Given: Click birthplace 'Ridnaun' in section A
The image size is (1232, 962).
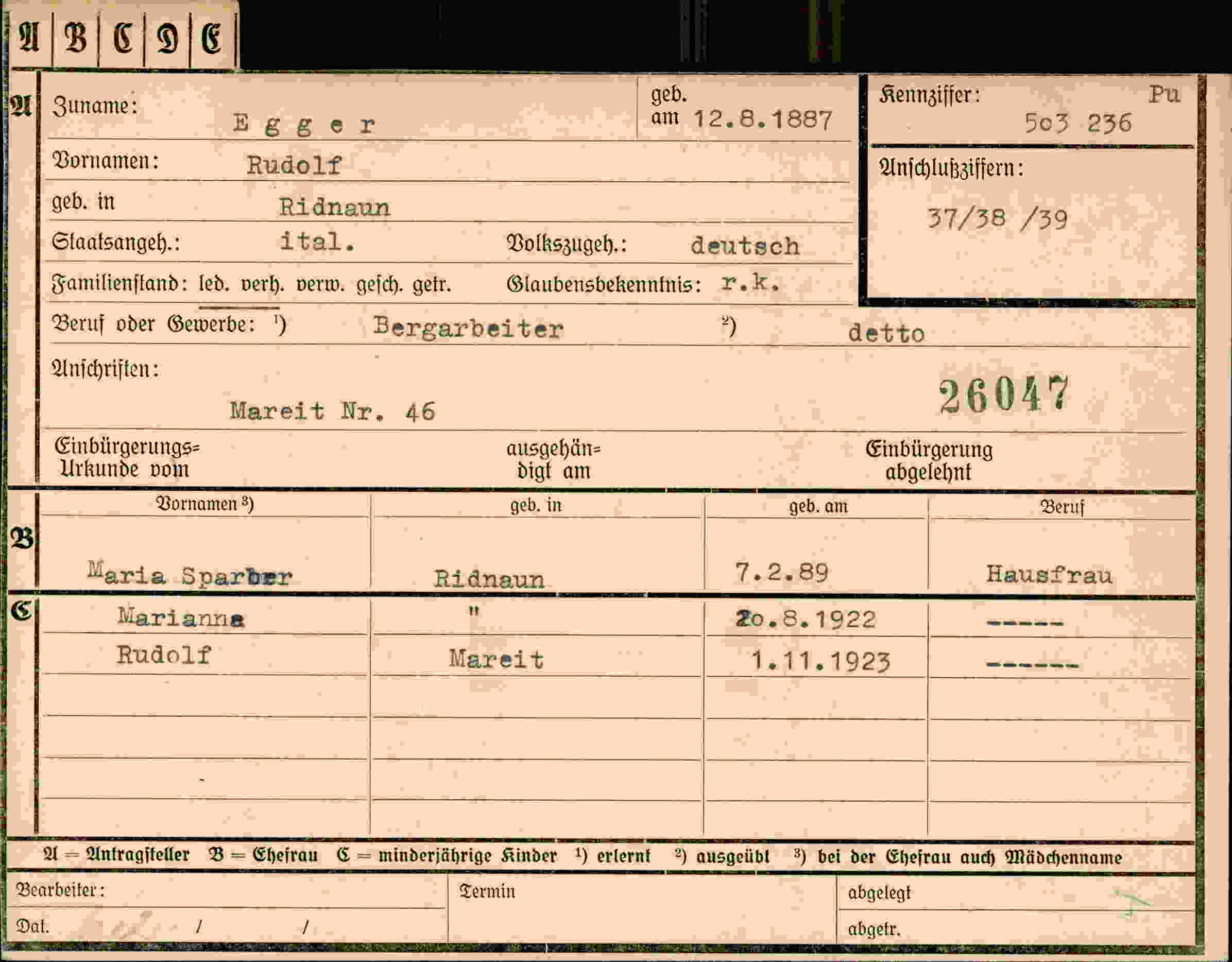Looking at the screenshot, I should click(334, 208).
